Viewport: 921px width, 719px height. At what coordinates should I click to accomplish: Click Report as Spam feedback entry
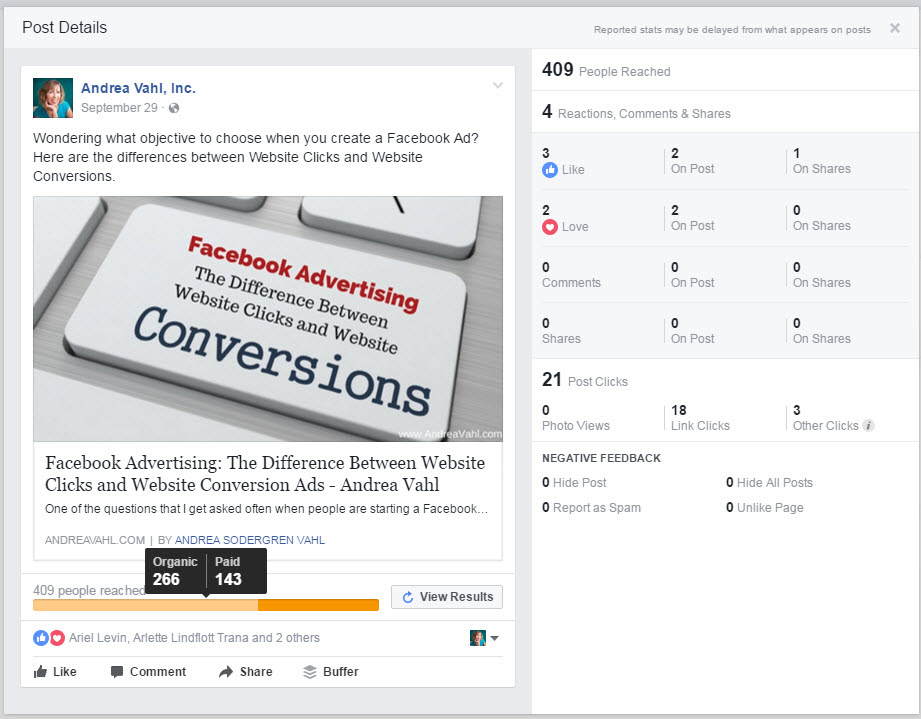tap(591, 508)
